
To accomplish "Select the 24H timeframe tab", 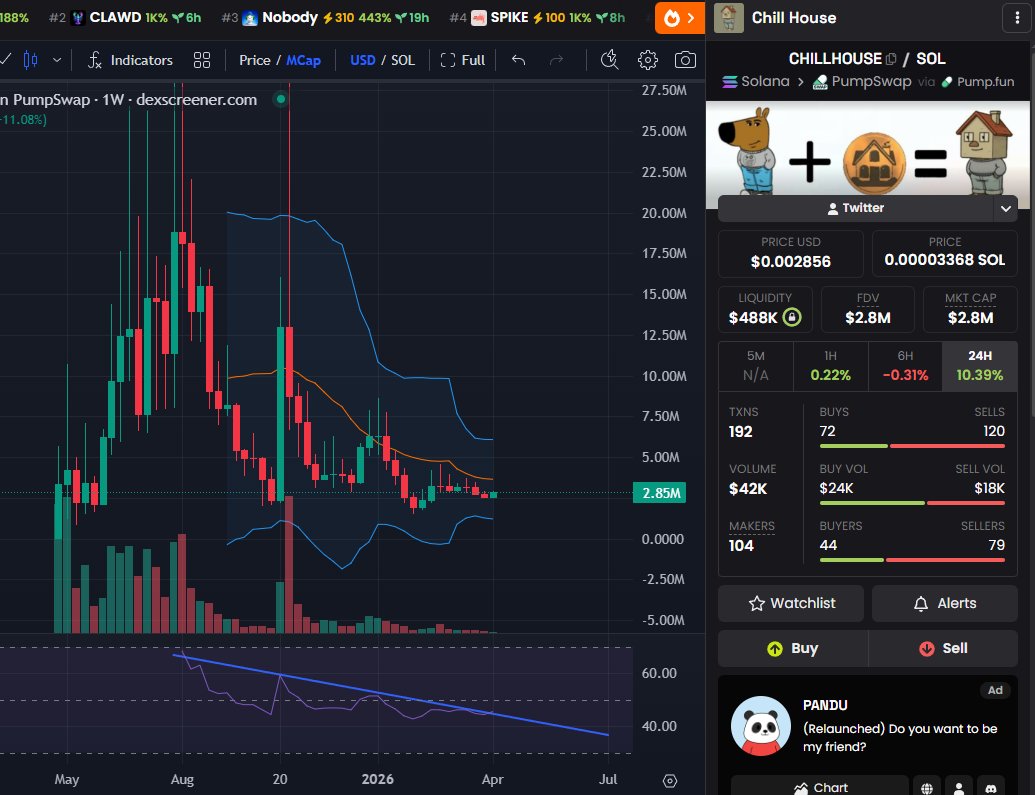I will 979,366.
